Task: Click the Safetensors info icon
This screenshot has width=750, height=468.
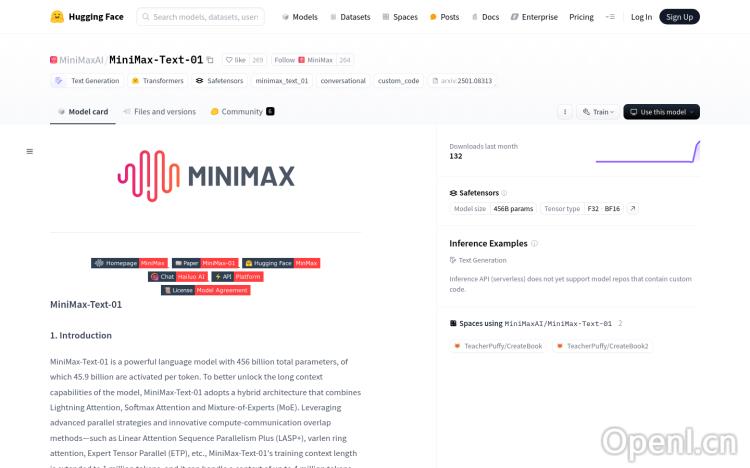Action: pos(504,193)
